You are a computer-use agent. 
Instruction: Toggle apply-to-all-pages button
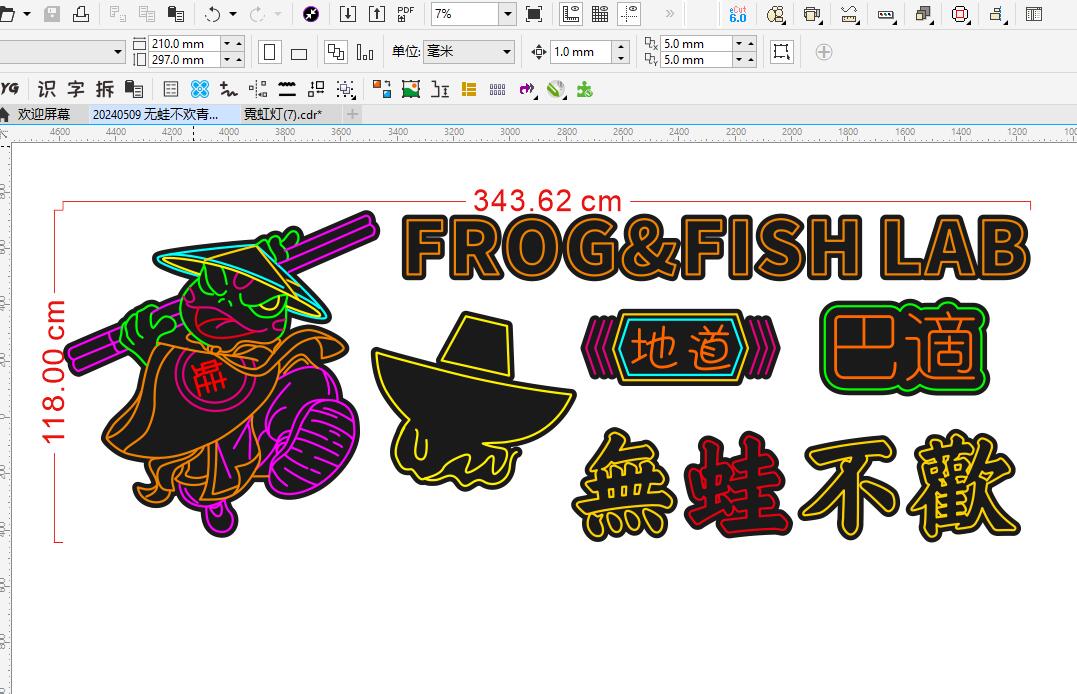336,52
